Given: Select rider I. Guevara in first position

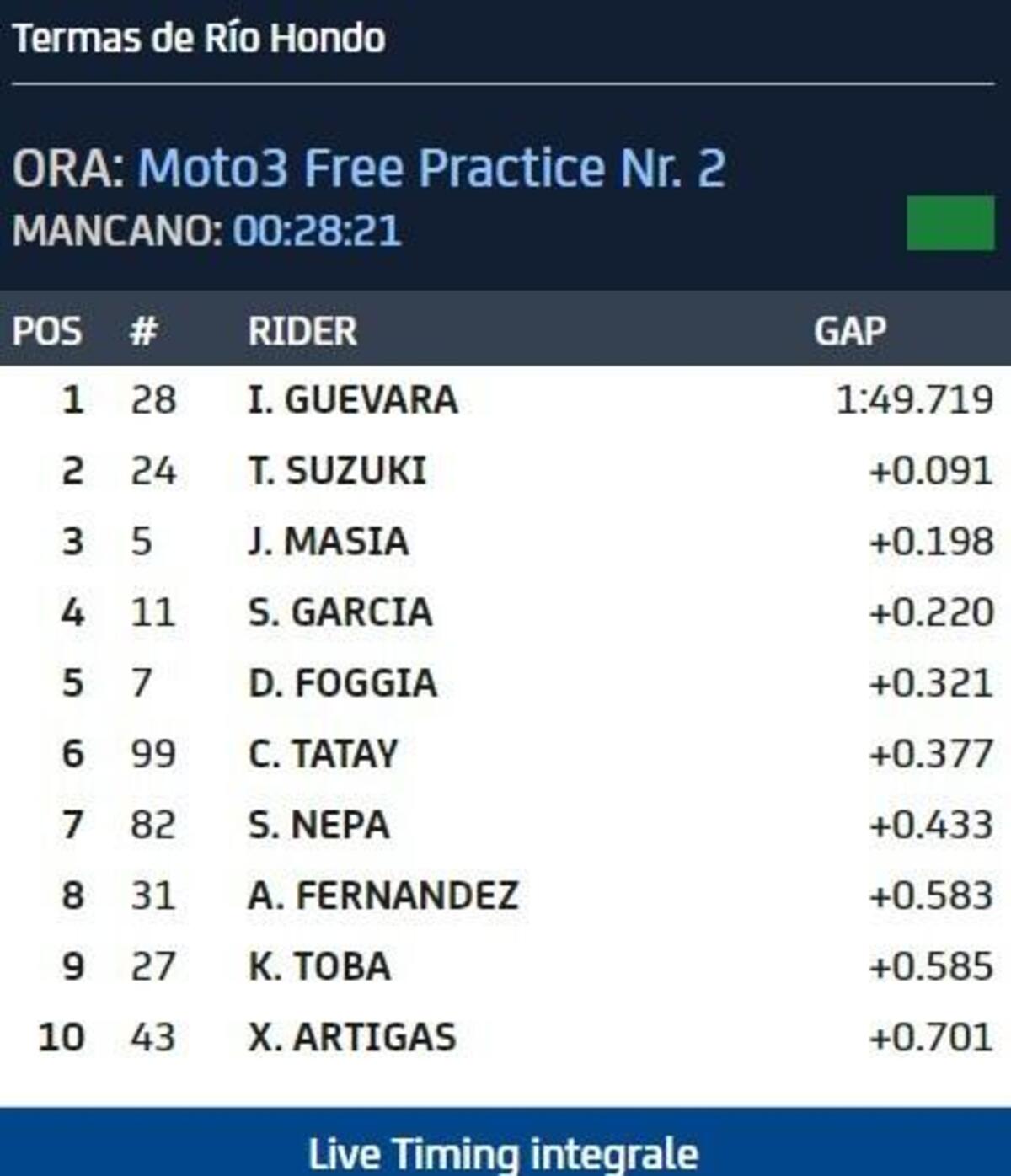Looking at the screenshot, I should click(353, 399).
